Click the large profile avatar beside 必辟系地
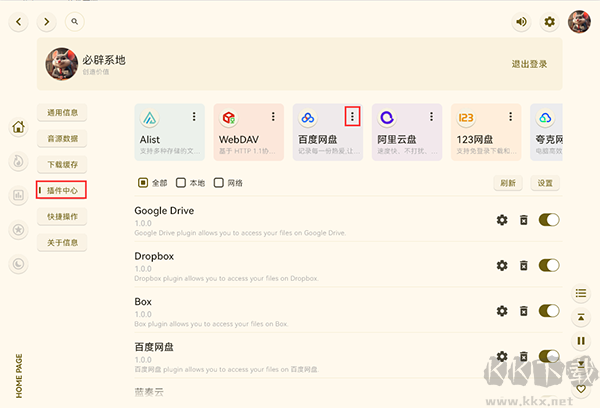 coord(62,64)
